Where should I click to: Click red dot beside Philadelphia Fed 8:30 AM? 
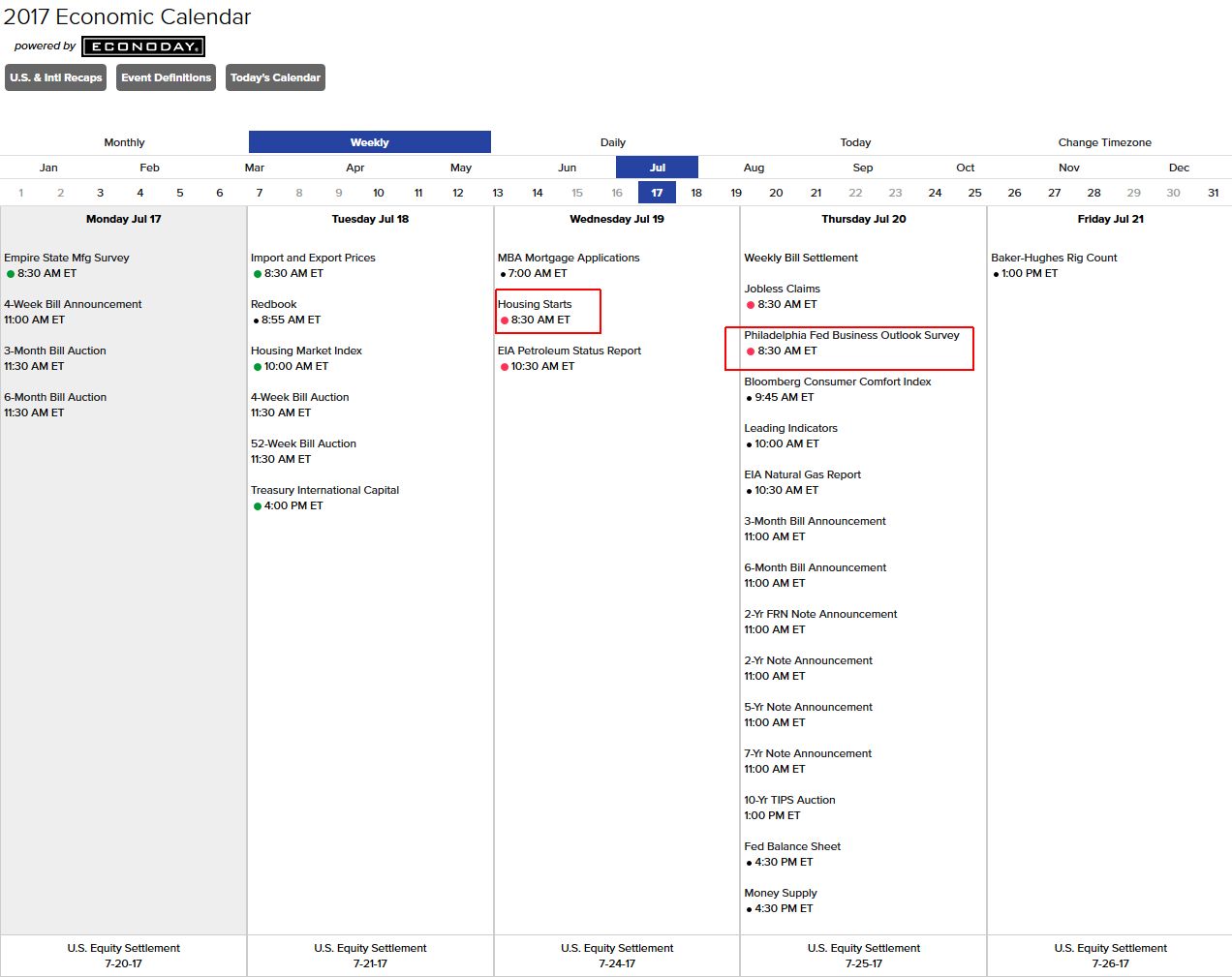(751, 351)
